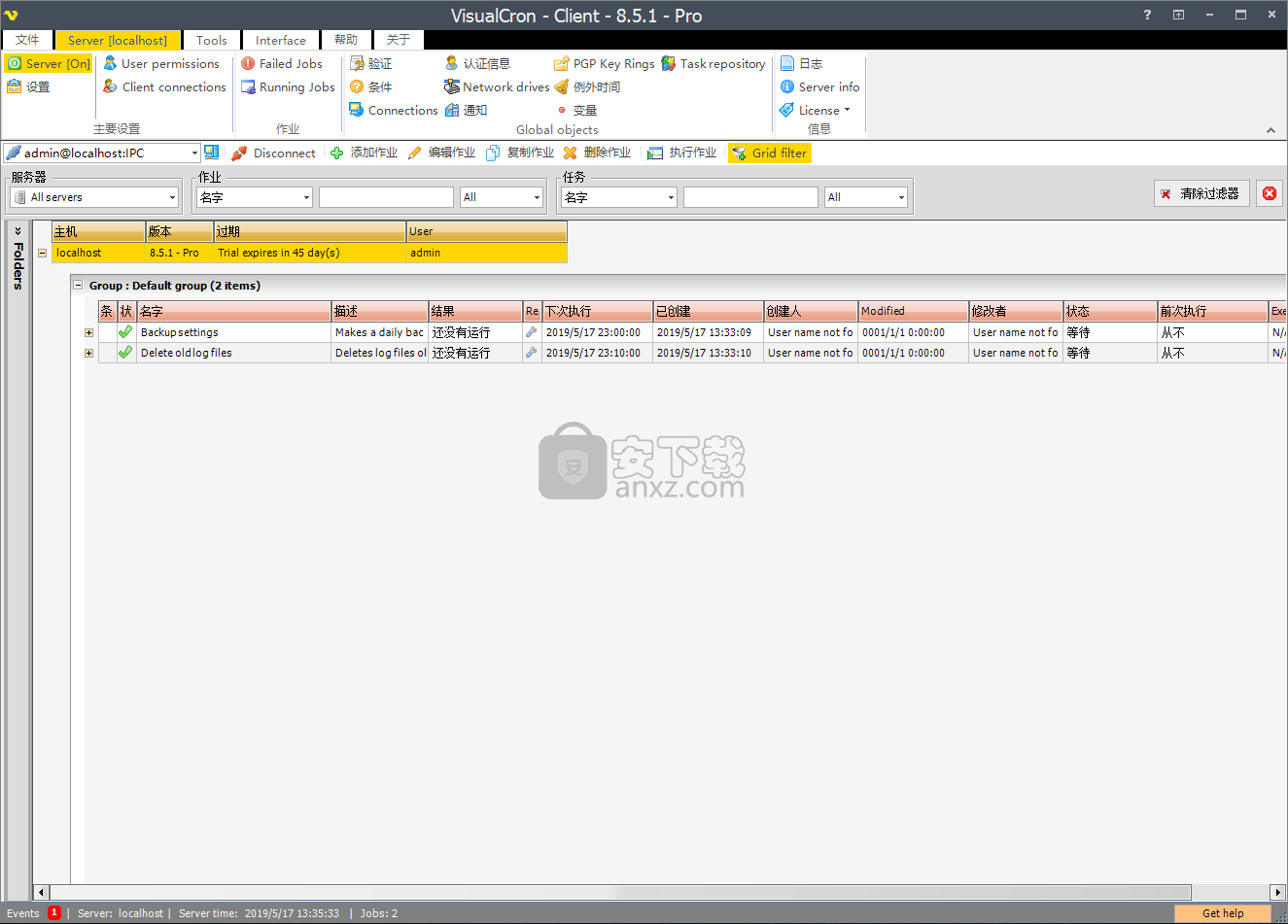Open the 作业 All filter dropdown
Viewport: 1288px width, 924px height.
point(502,197)
